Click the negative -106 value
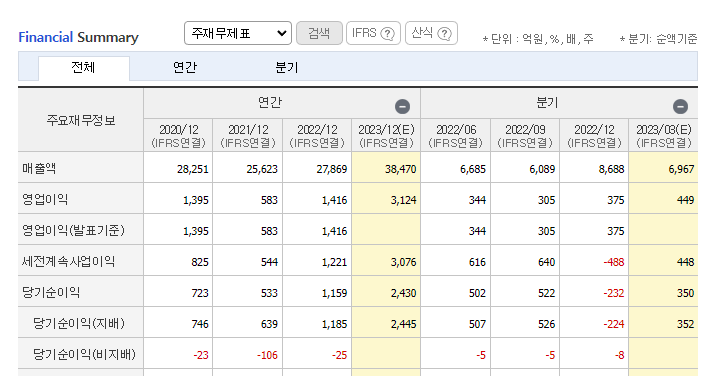This screenshot has width=707, height=376. tap(267, 356)
